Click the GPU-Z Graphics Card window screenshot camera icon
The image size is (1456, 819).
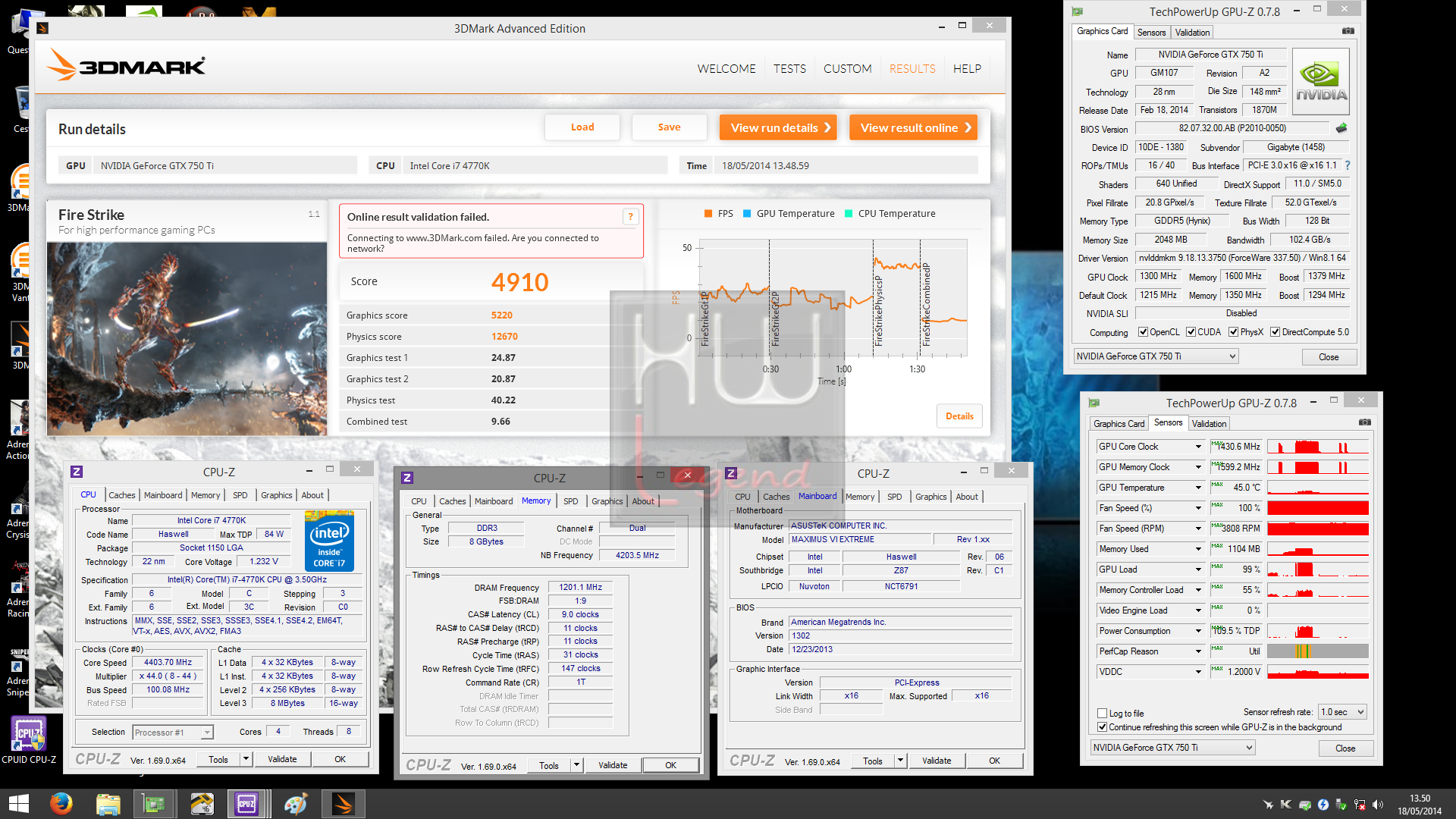pos(1348,31)
